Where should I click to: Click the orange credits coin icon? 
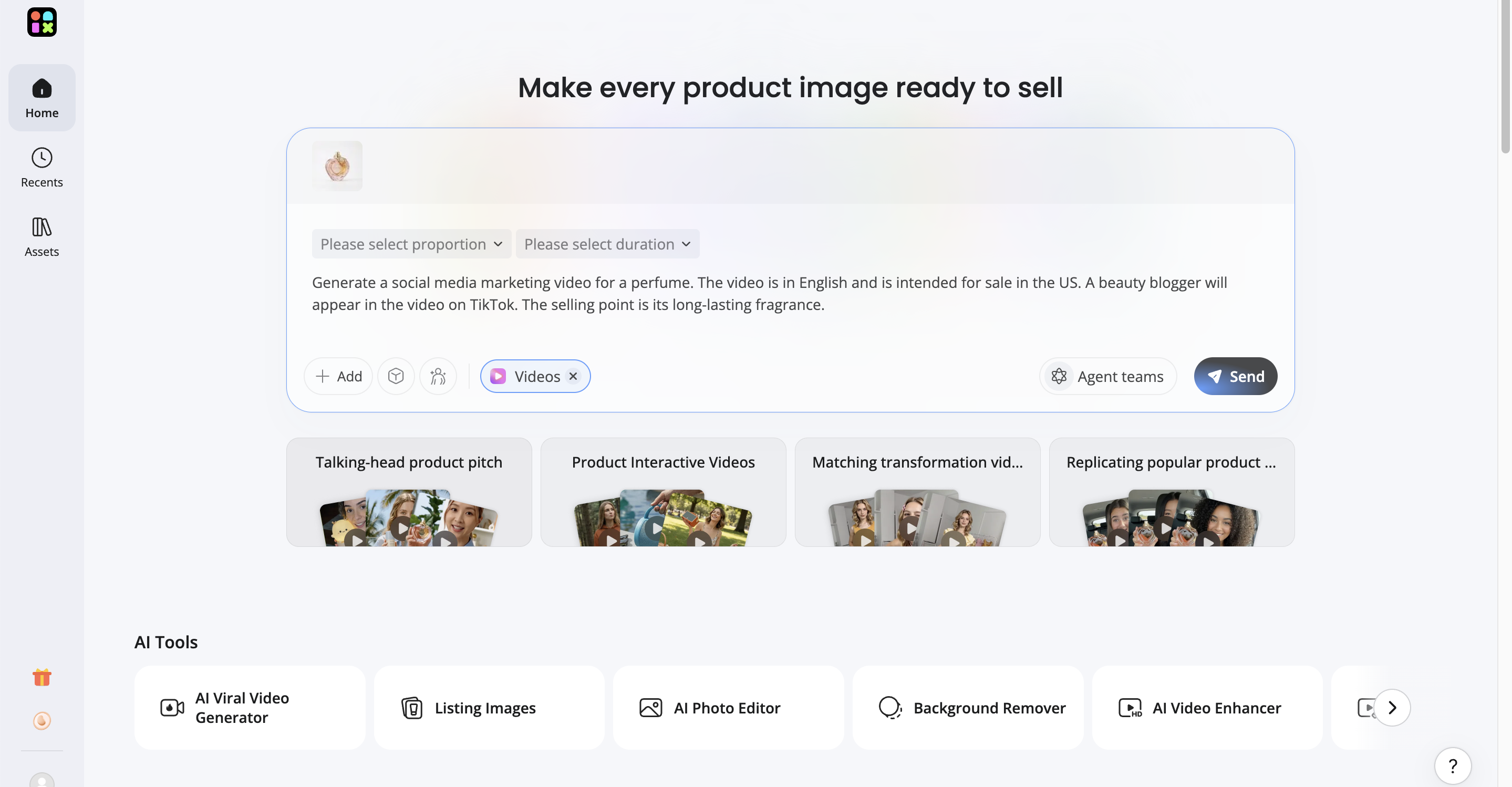(x=42, y=720)
